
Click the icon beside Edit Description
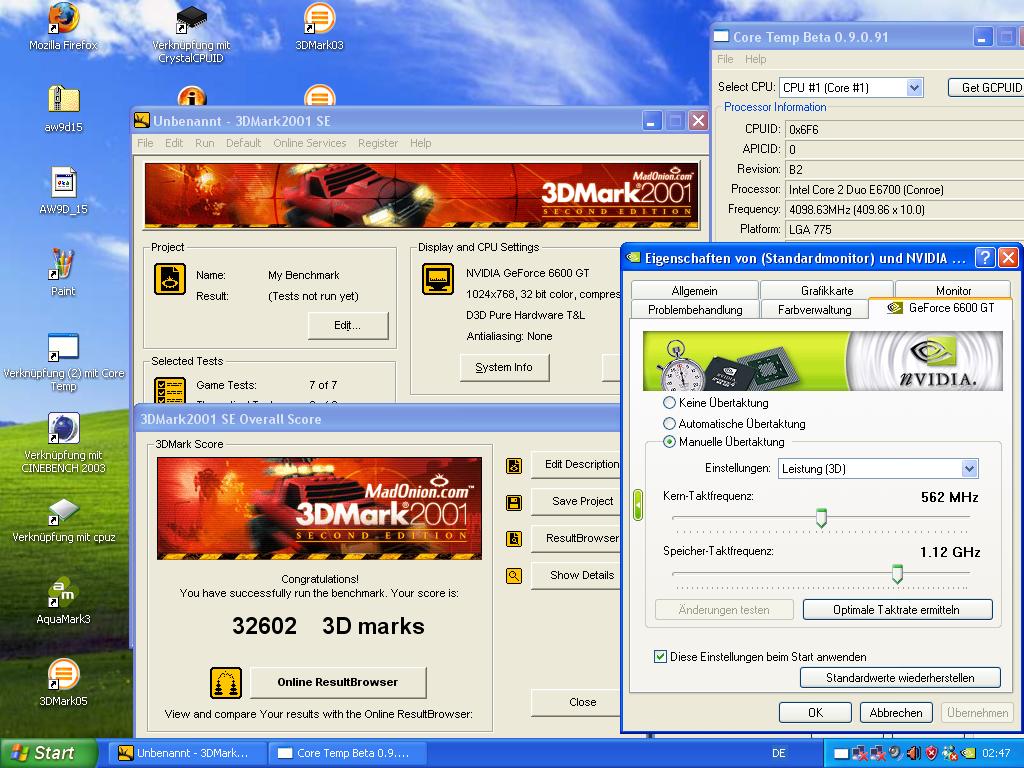(x=514, y=466)
